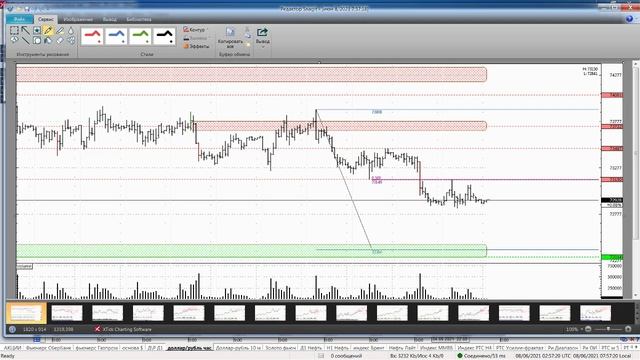Select the step numbering tool

pyautogui.click(x=71, y=40)
